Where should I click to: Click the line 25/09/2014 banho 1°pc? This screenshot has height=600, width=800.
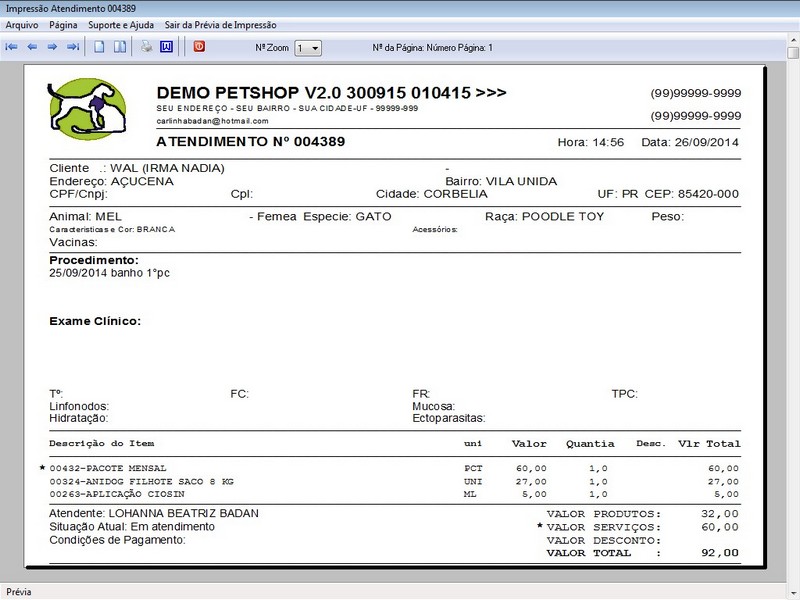pos(109,273)
